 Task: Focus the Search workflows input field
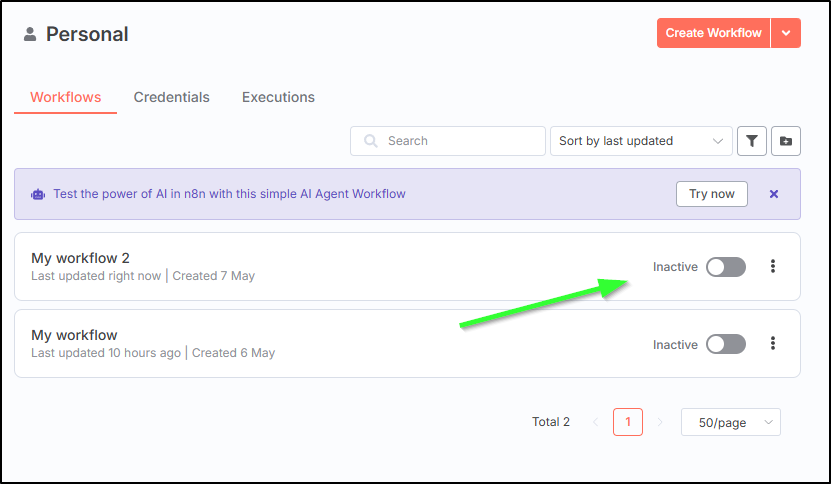[x=448, y=141]
